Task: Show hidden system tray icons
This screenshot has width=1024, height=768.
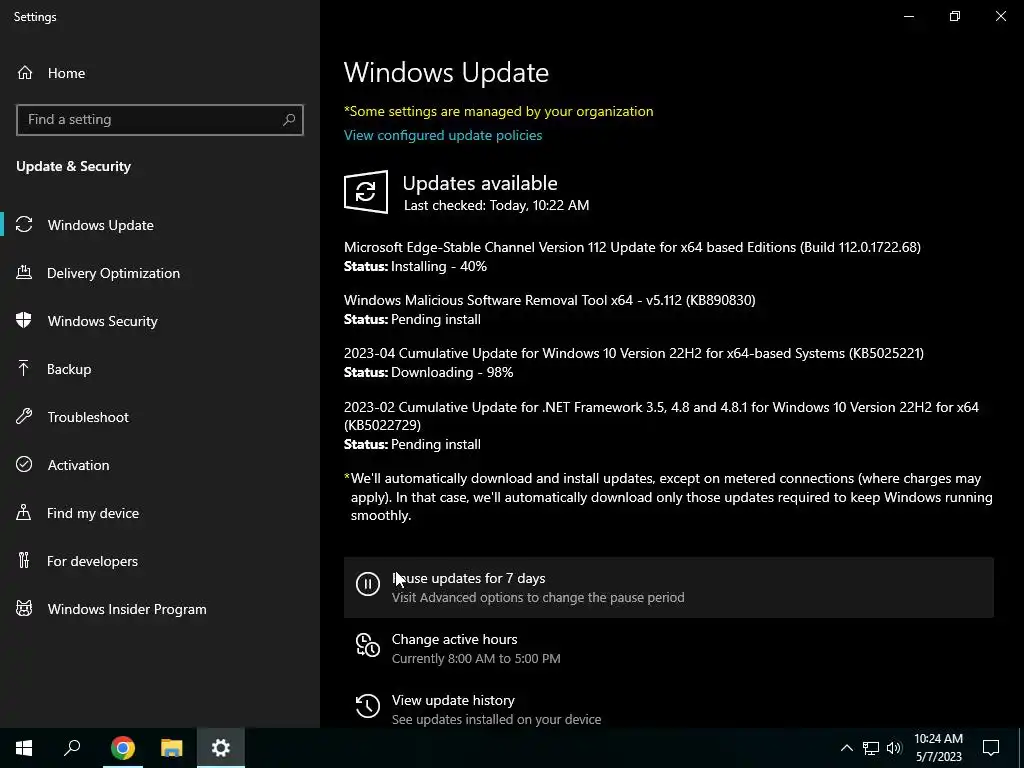Action: tap(846, 748)
